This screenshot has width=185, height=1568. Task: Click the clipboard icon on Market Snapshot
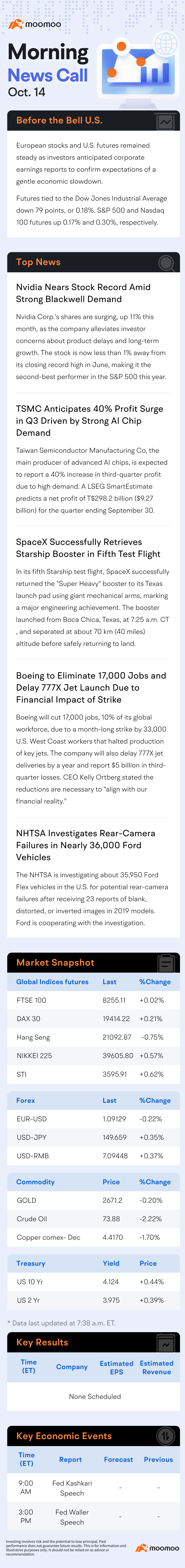(166, 964)
